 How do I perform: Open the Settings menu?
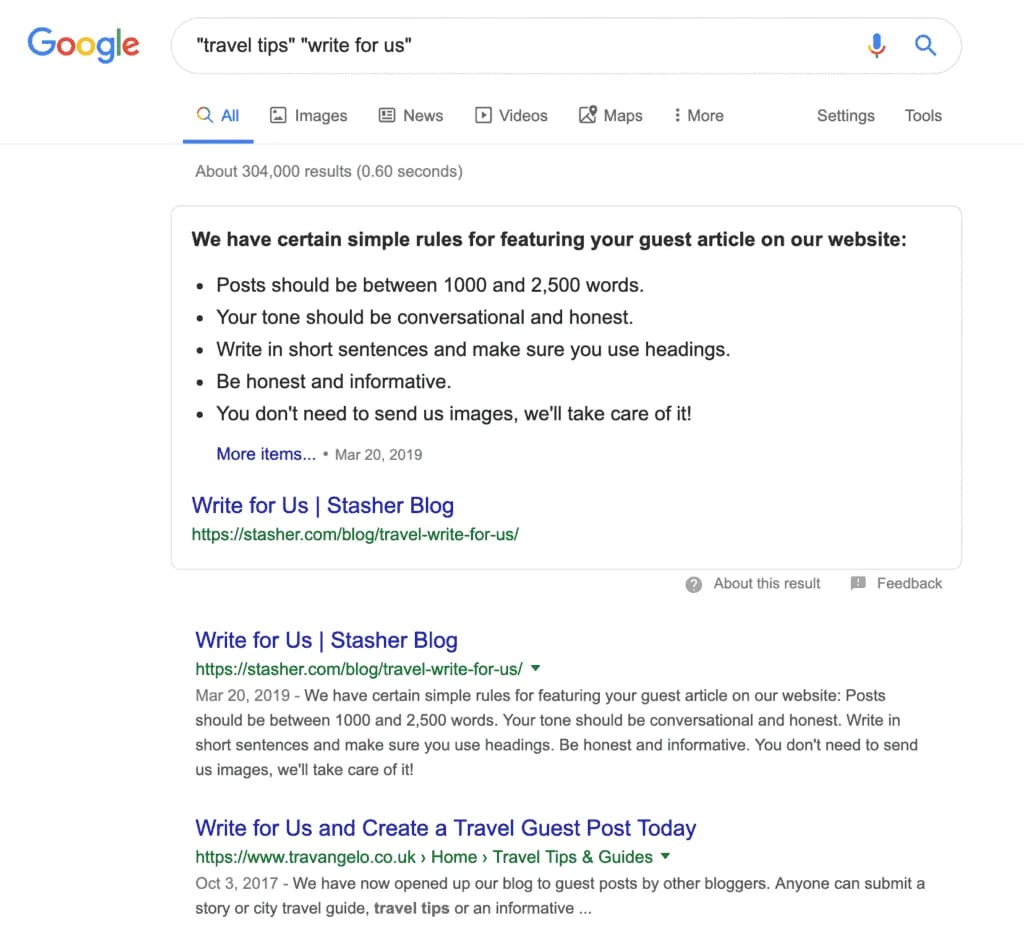845,115
